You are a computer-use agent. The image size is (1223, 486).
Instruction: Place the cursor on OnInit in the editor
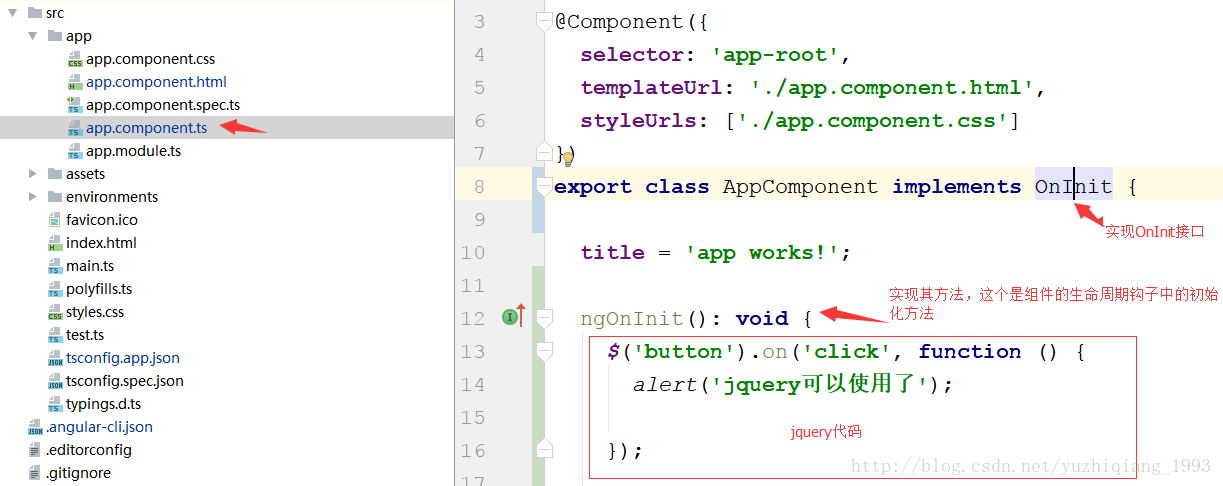[1073, 186]
